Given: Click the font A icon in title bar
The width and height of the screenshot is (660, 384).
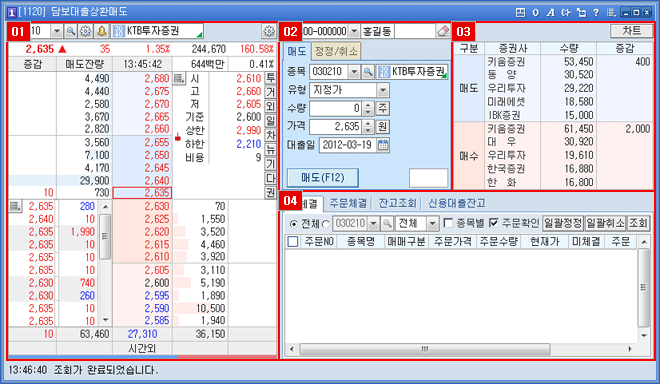Looking at the screenshot, I should click(551, 13).
